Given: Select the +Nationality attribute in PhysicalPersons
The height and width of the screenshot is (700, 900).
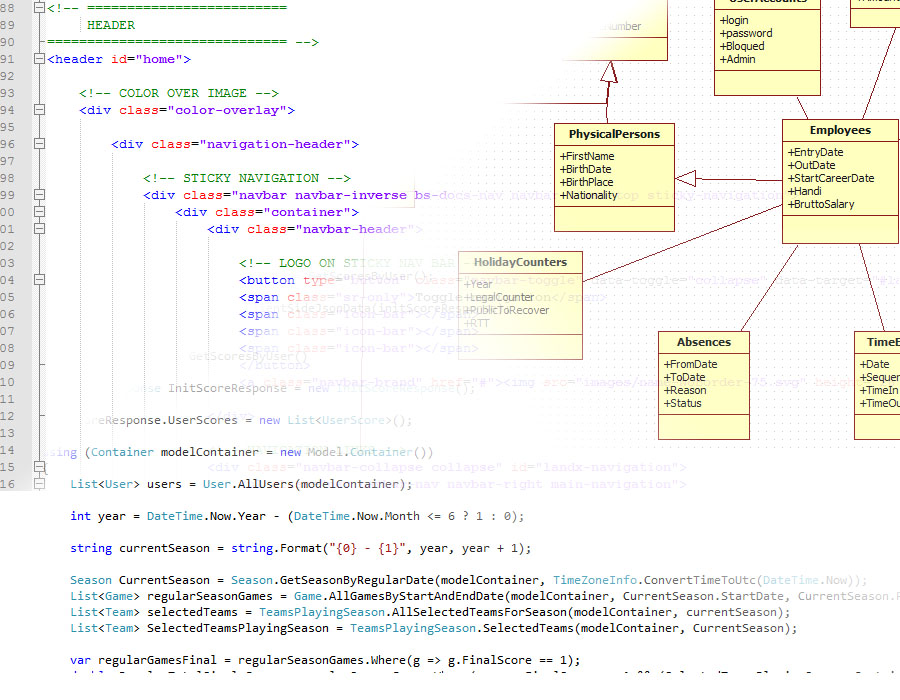Looking at the screenshot, I should [589, 195].
